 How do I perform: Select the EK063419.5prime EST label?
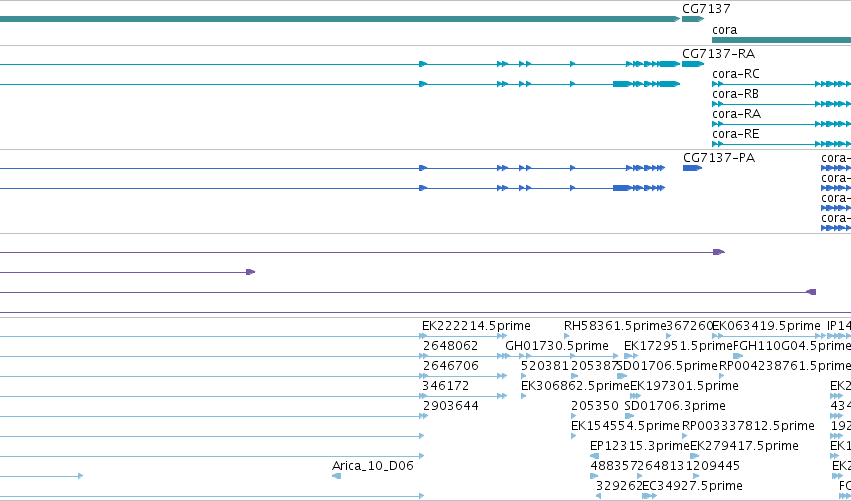[x=766, y=326]
